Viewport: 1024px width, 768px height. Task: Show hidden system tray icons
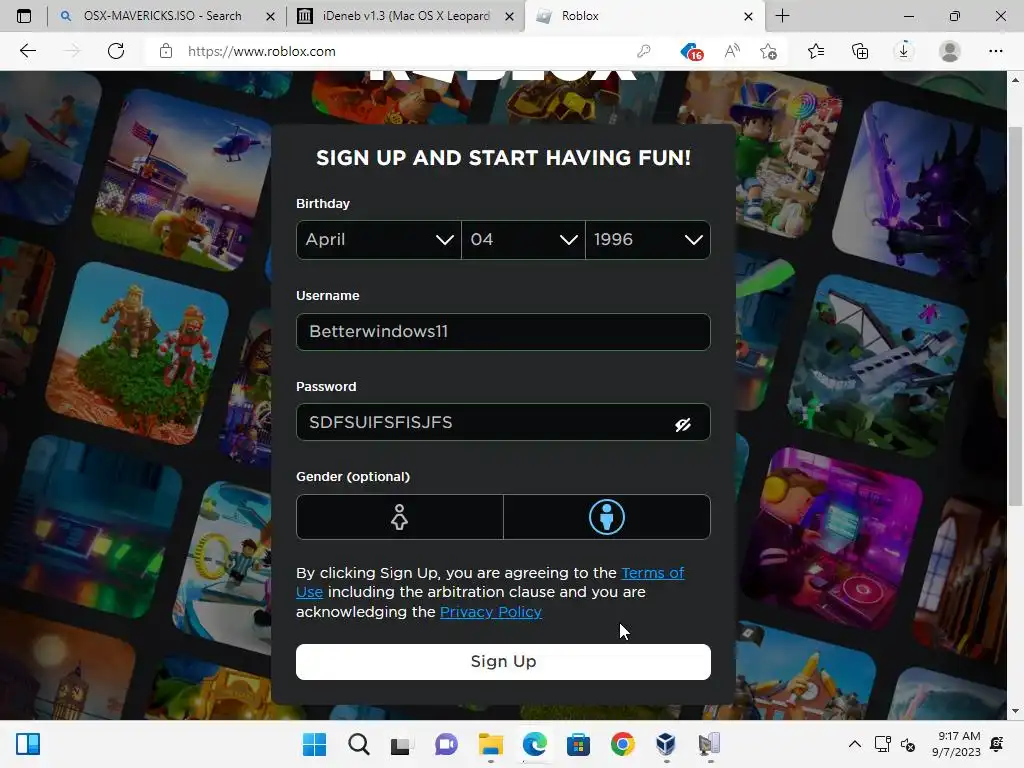click(x=854, y=744)
